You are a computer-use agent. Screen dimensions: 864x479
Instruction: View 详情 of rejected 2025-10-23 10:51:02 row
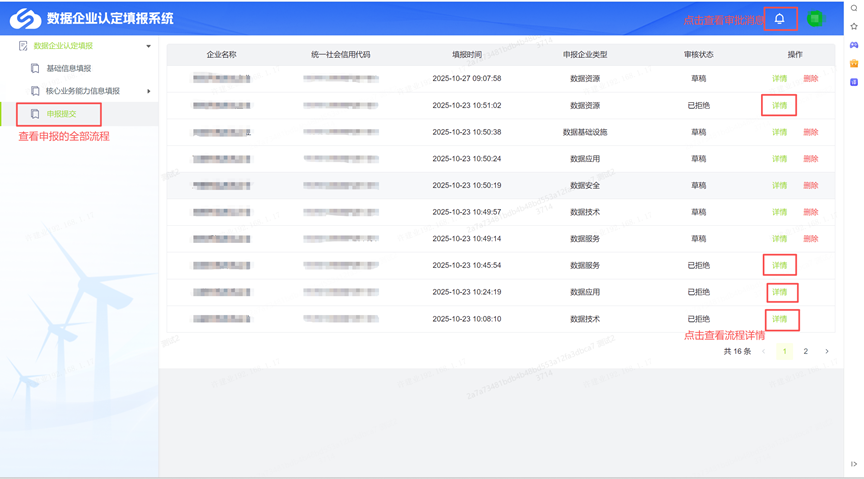(x=779, y=105)
